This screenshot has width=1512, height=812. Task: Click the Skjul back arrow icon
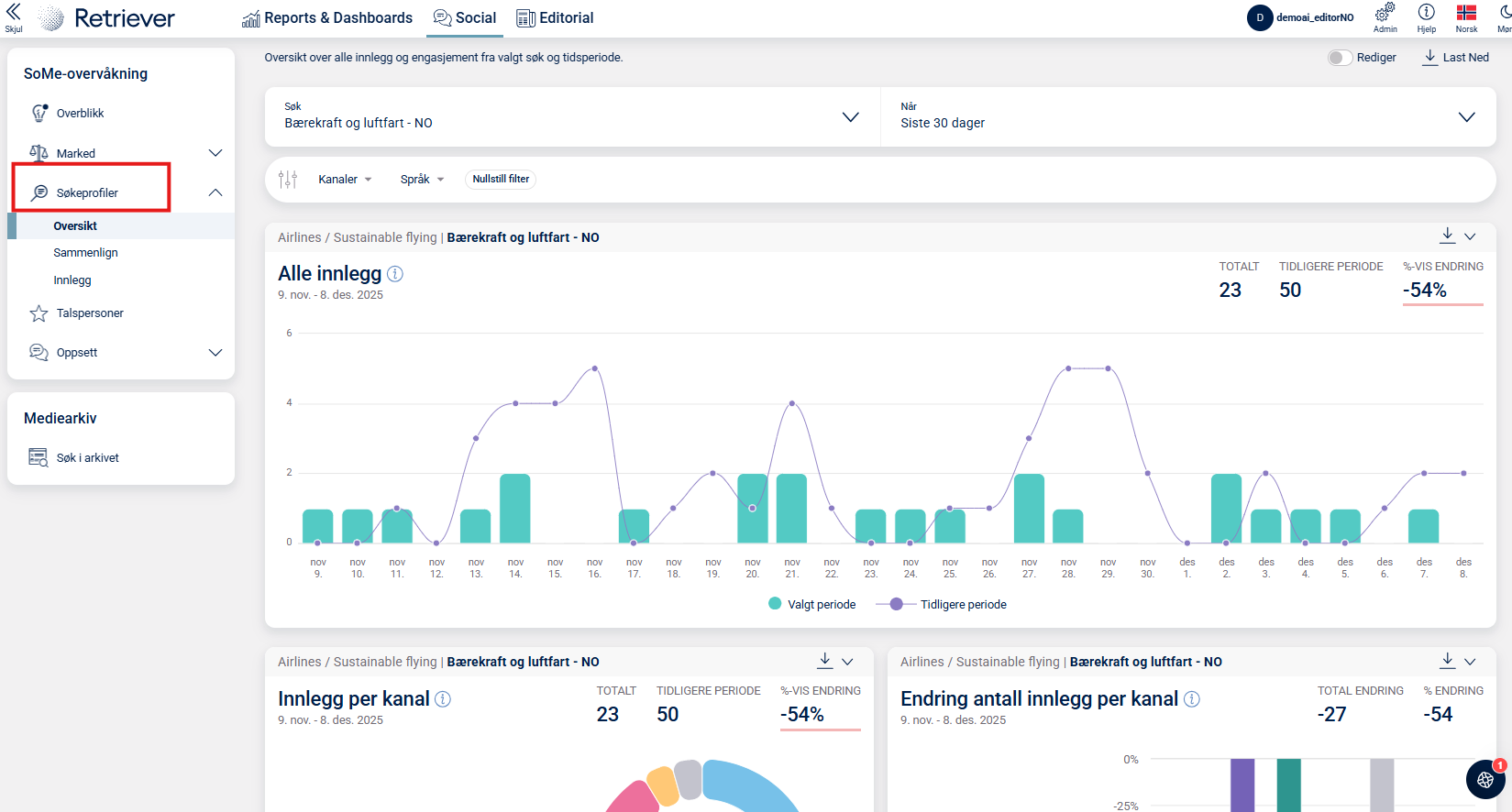(14, 12)
